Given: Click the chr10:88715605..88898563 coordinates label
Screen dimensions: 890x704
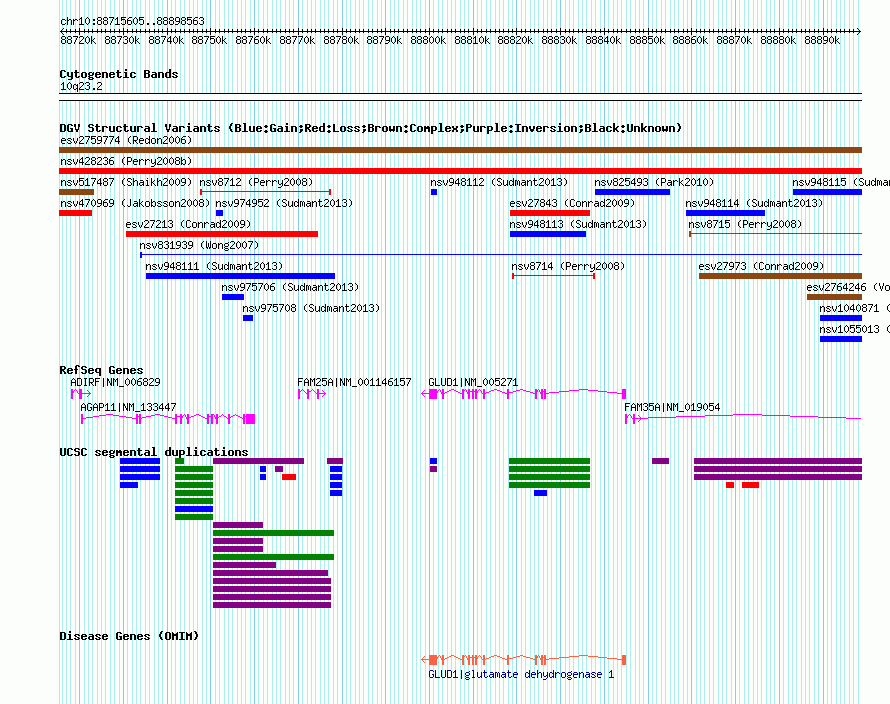Looking at the screenshot, I should pyautogui.click(x=132, y=21).
